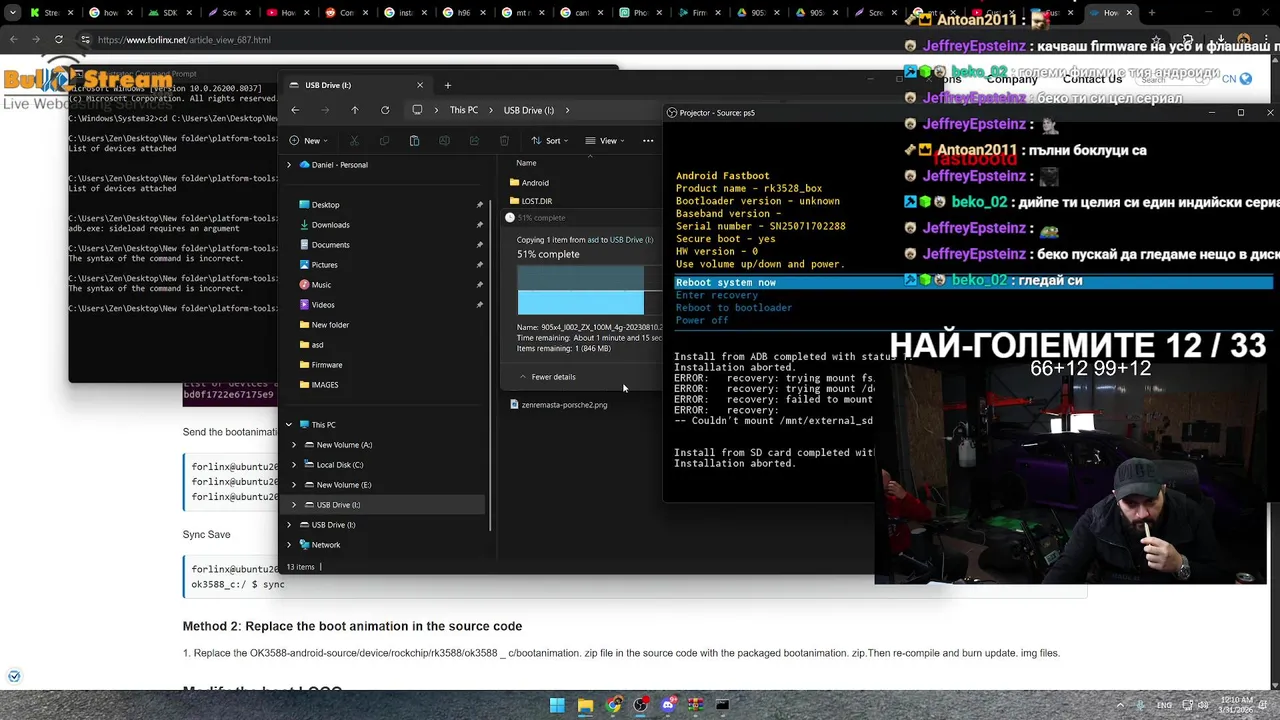The height and width of the screenshot is (720, 1280).
Task: Select Reboot to bootloader in projector window
Action: click(x=734, y=308)
